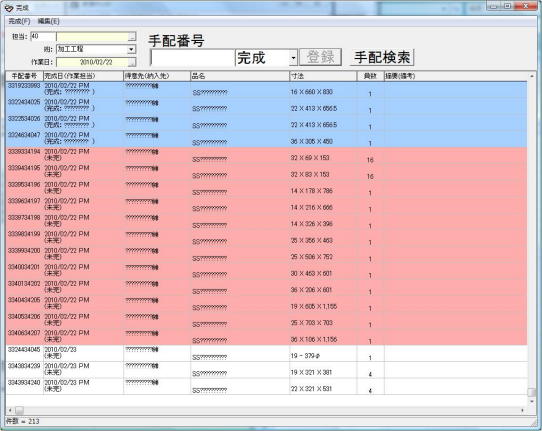Select the row with dimensions 32 X 69 X 153

coord(266,156)
